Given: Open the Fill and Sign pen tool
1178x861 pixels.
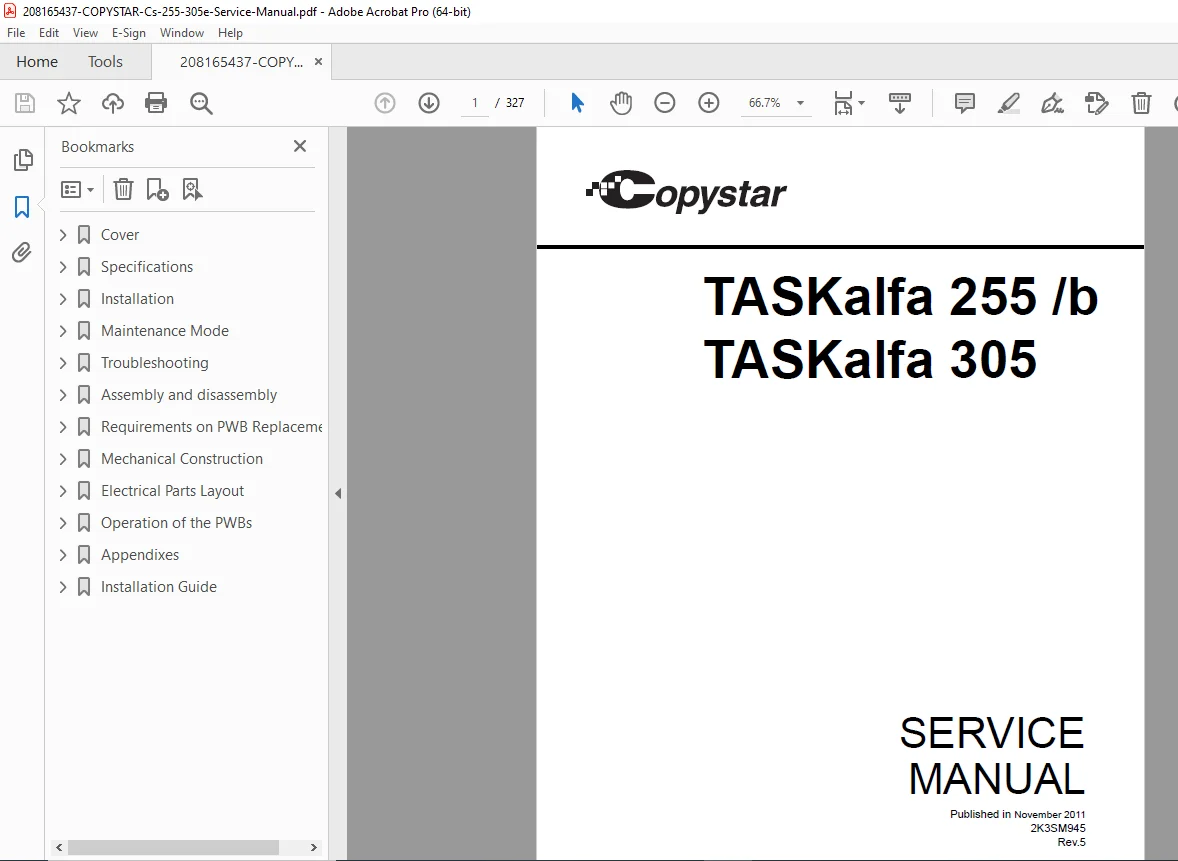Looking at the screenshot, I should click(1053, 103).
